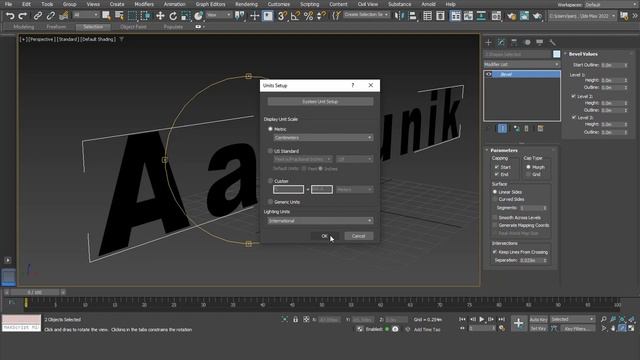Select the US Standard radio button
This screenshot has height=360, width=640.
270,151
